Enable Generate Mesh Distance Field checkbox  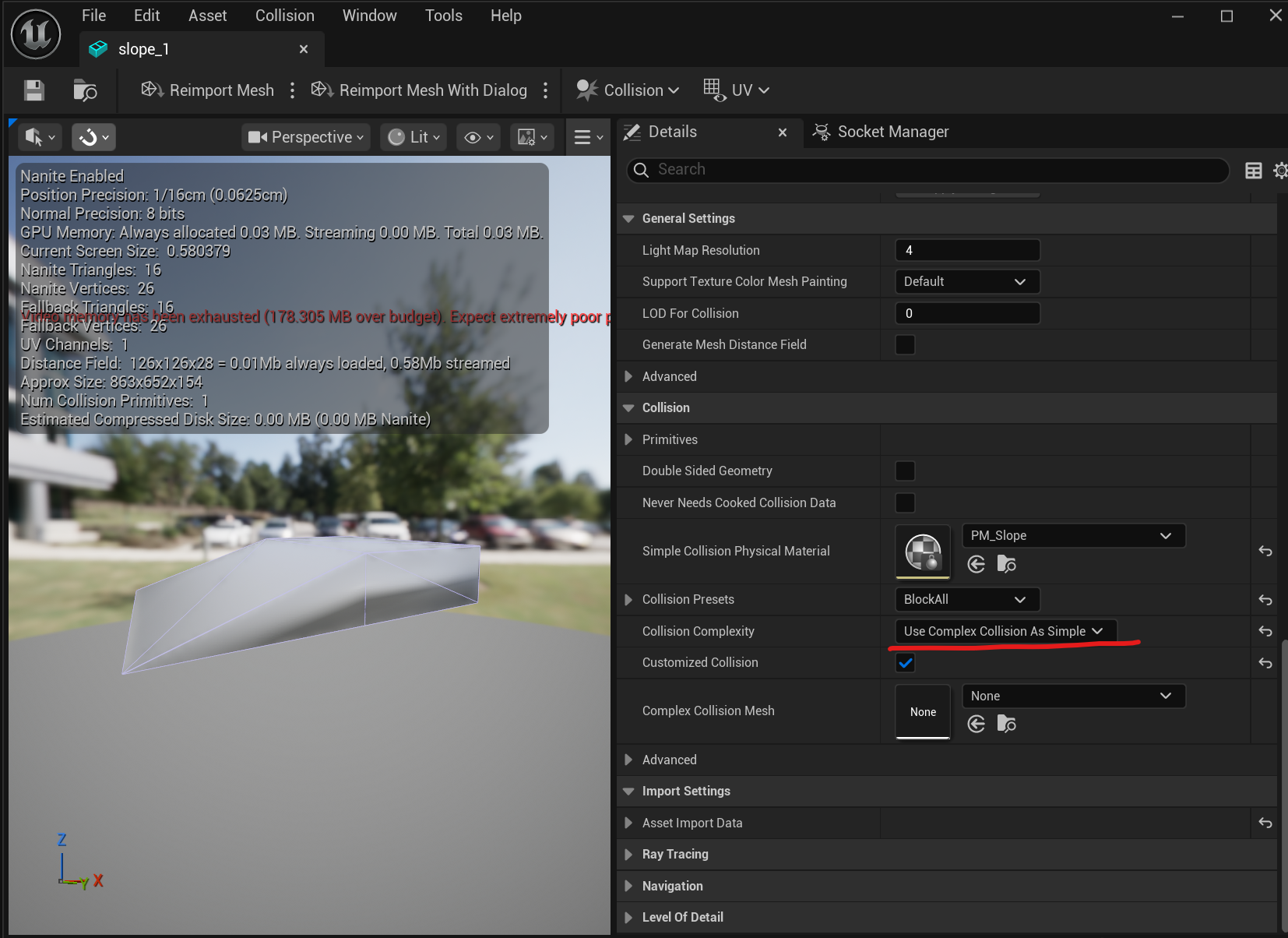(905, 344)
